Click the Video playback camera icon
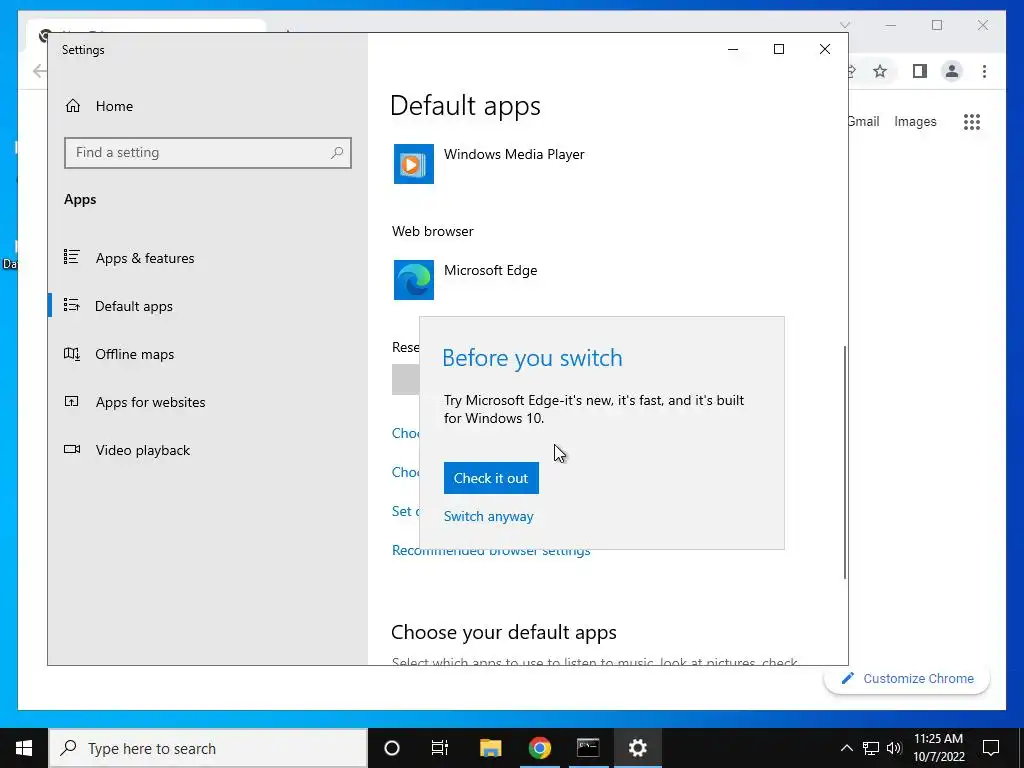 click(72, 449)
